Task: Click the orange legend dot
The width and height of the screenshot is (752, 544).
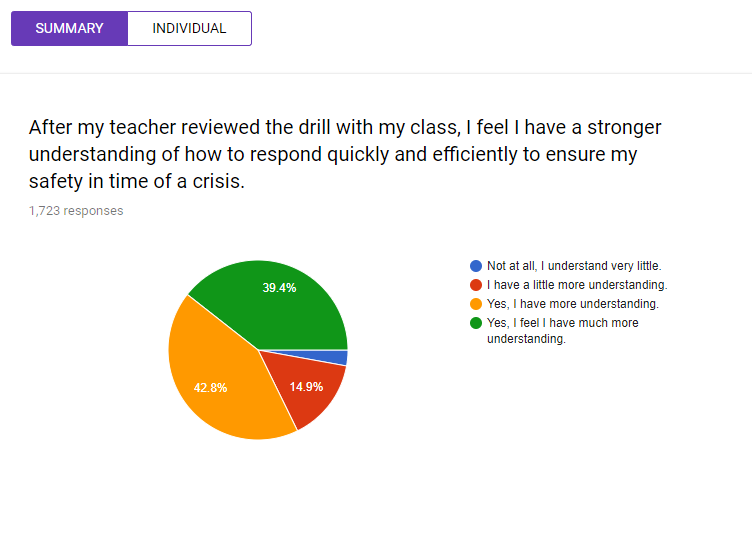Action: (476, 304)
